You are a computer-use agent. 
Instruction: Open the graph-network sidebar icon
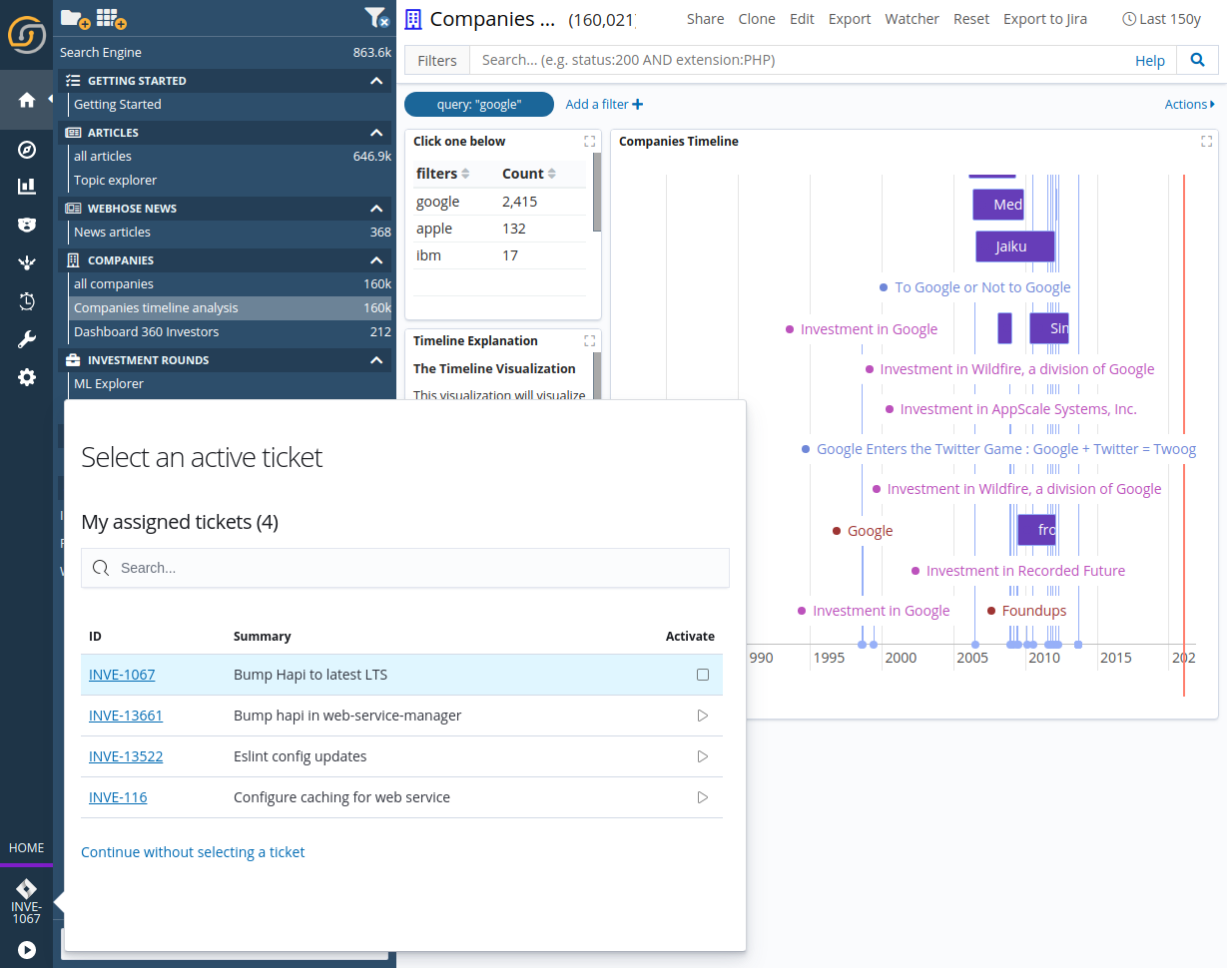coord(27,262)
